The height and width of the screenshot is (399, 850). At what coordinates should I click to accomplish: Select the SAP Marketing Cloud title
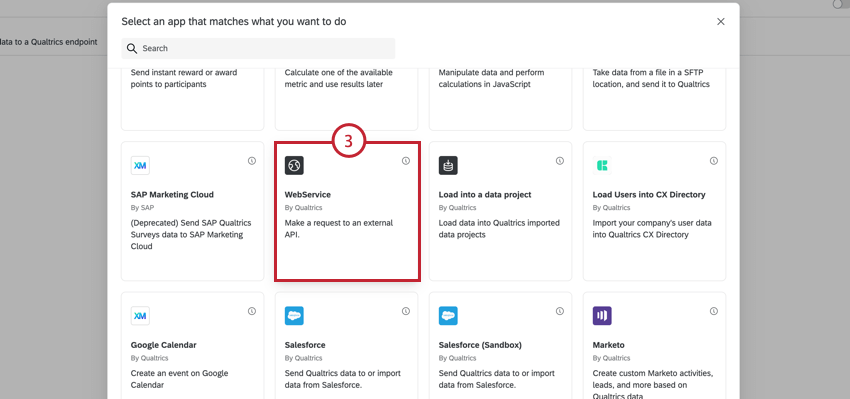click(x=172, y=195)
